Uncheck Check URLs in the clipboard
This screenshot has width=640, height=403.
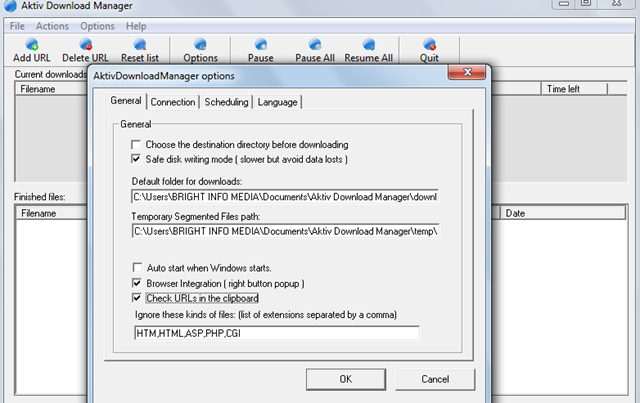point(137,298)
